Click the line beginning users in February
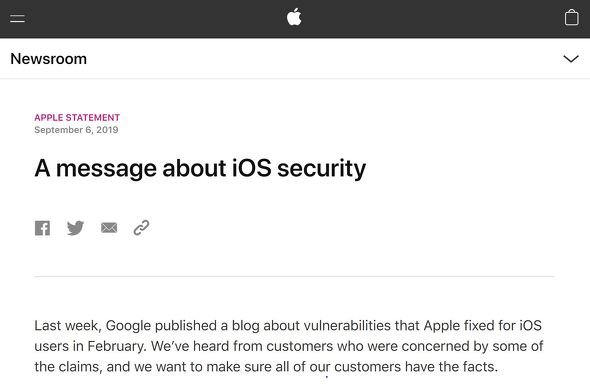The height and width of the screenshot is (386, 590). (x=289, y=346)
